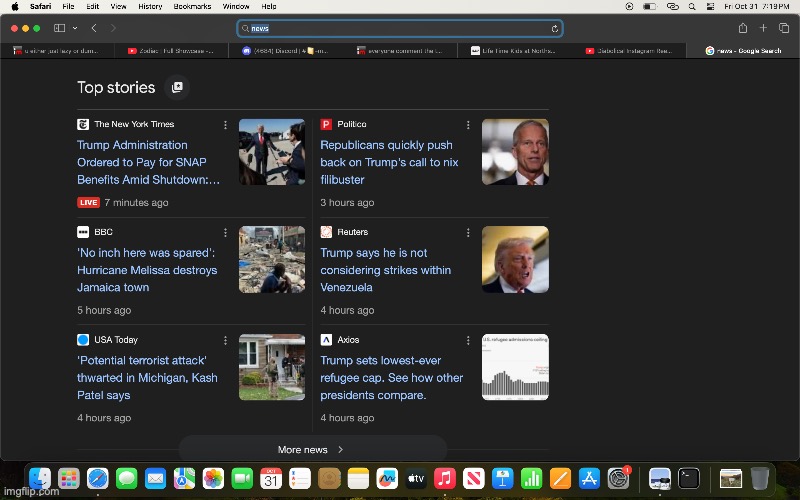Open three-dot options for New York Times story
Image resolution: width=800 pixels, height=500 pixels.
(225, 125)
